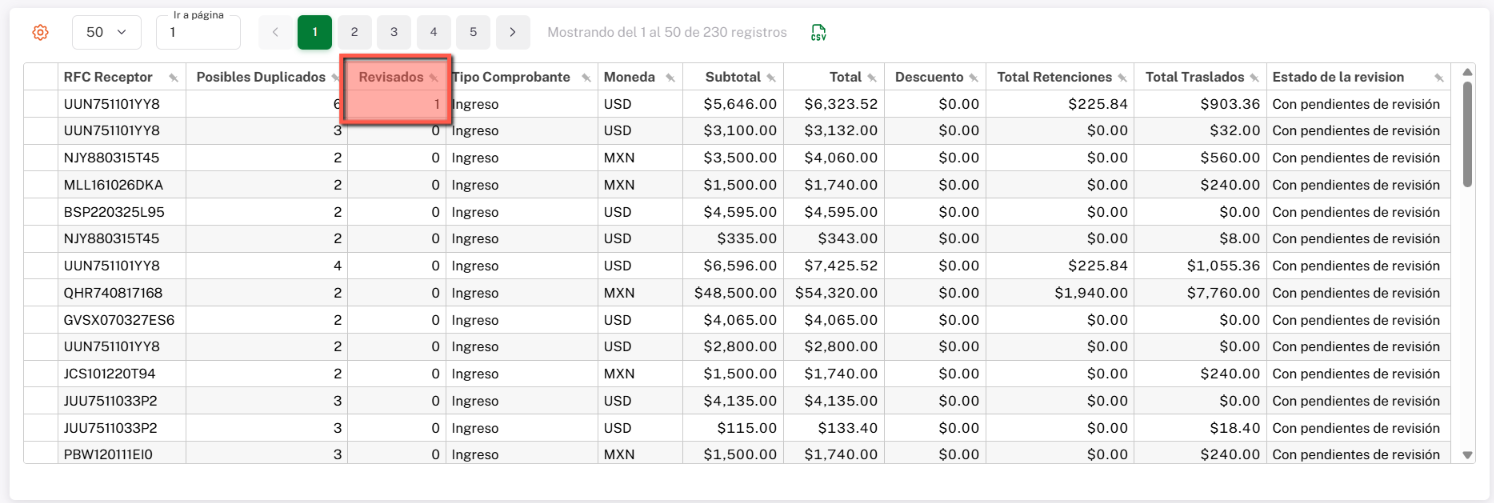
Task: Go to the next page with right chevron
Action: pyautogui.click(x=512, y=32)
